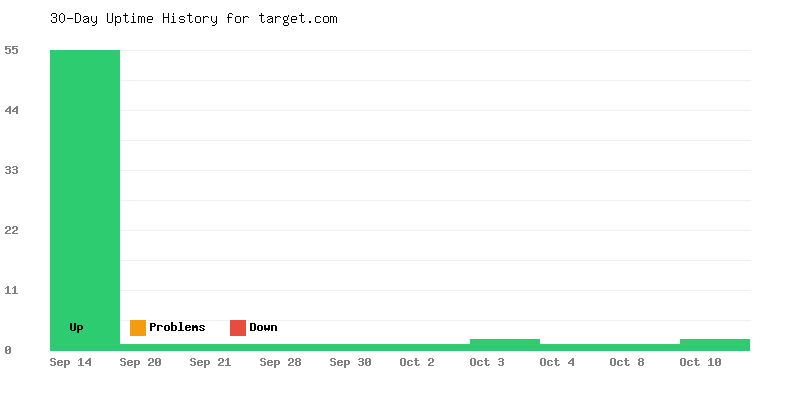Toggle the Up series legend label
800x400 pixels.
(76, 328)
